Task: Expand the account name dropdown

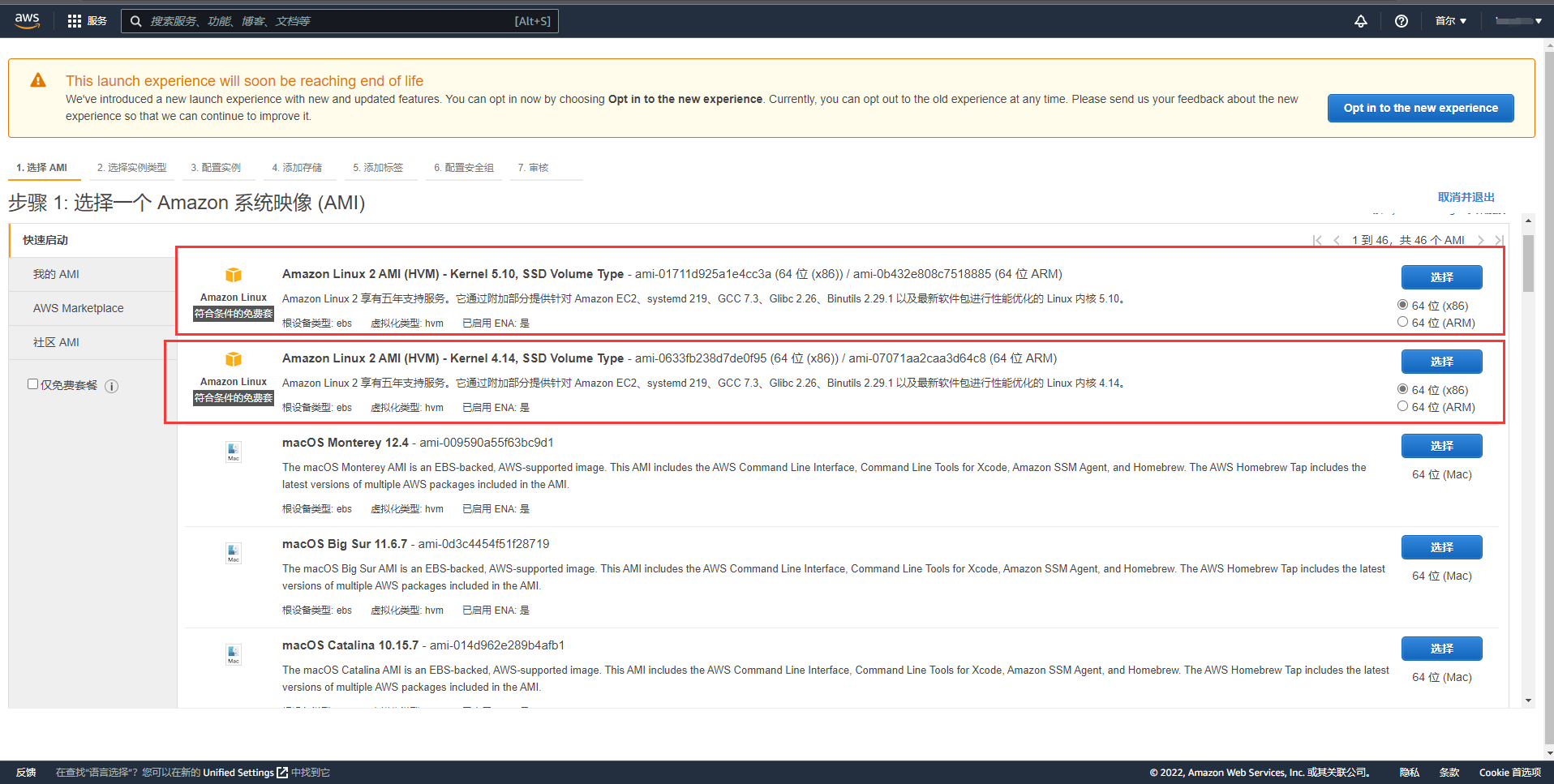Action: point(1518,21)
